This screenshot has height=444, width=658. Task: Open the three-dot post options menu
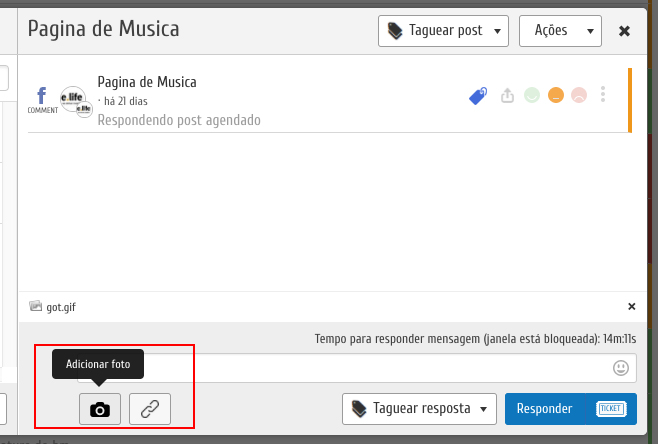[603, 96]
